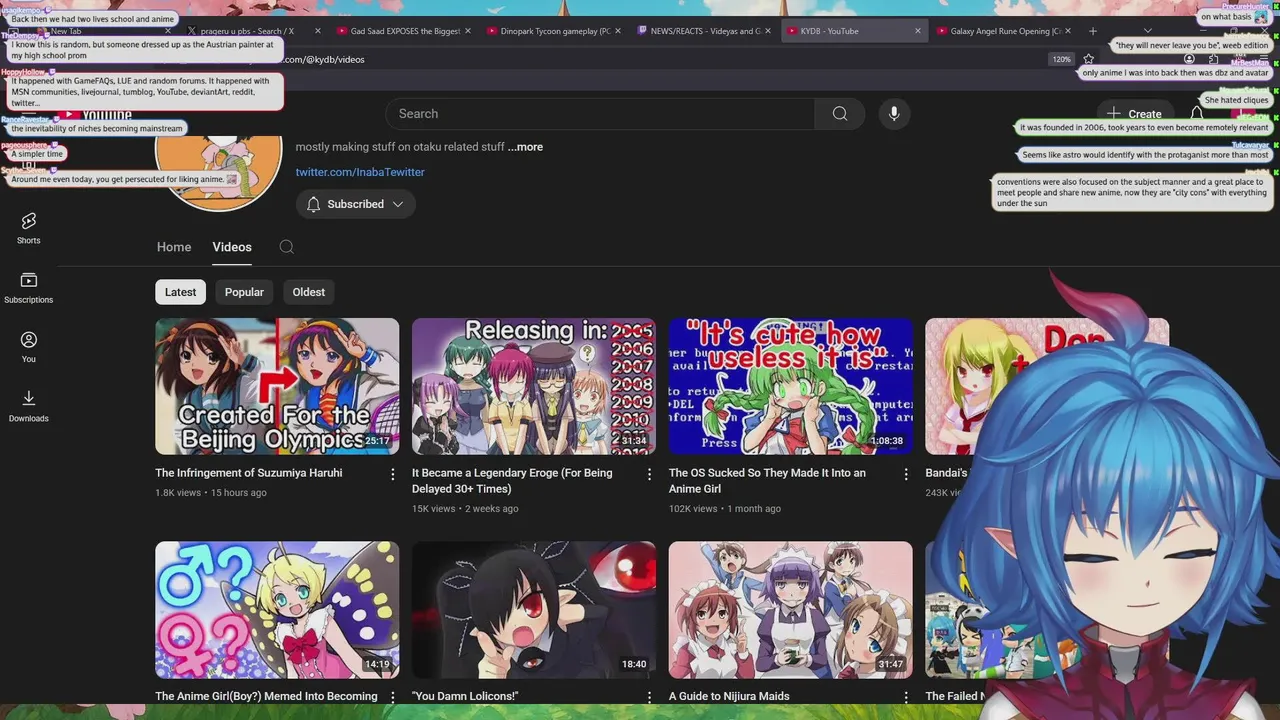Play Created For the Beijing Olympics thumbnail

click(277, 386)
